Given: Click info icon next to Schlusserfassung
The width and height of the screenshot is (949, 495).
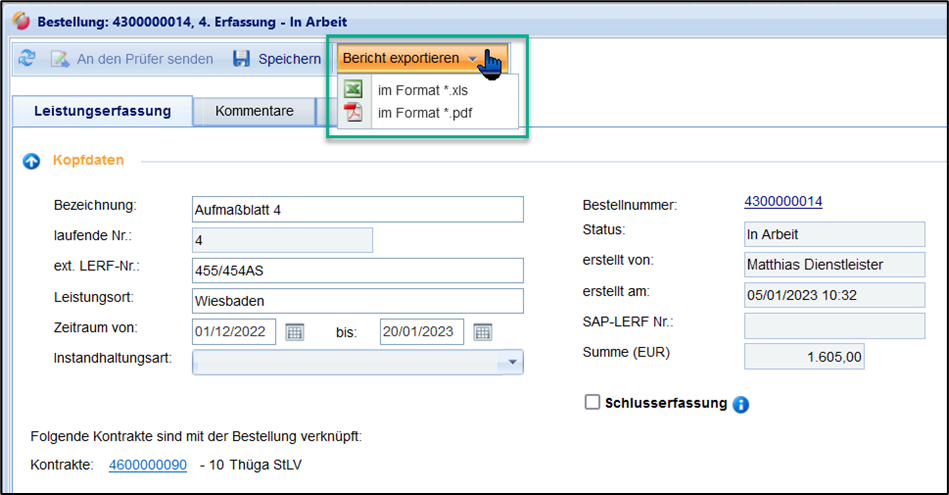Looking at the screenshot, I should tap(741, 404).
